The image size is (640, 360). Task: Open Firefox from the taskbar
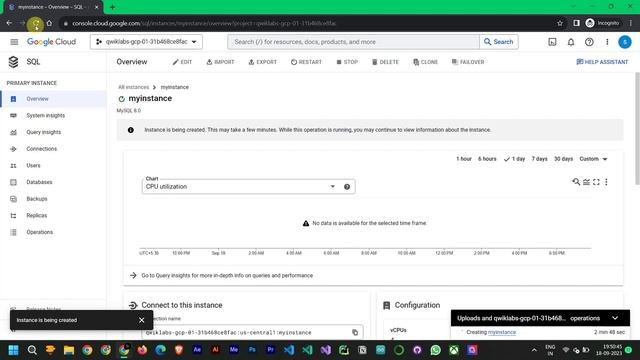[x=142, y=350]
